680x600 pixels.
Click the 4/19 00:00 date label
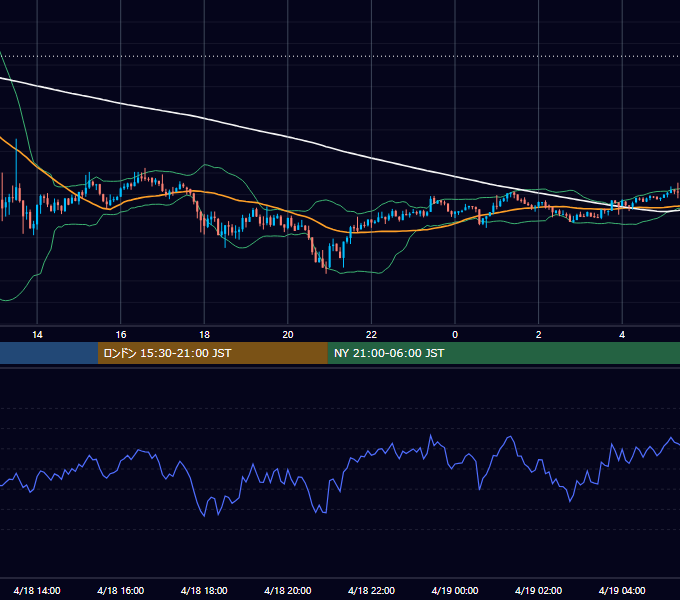455,590
